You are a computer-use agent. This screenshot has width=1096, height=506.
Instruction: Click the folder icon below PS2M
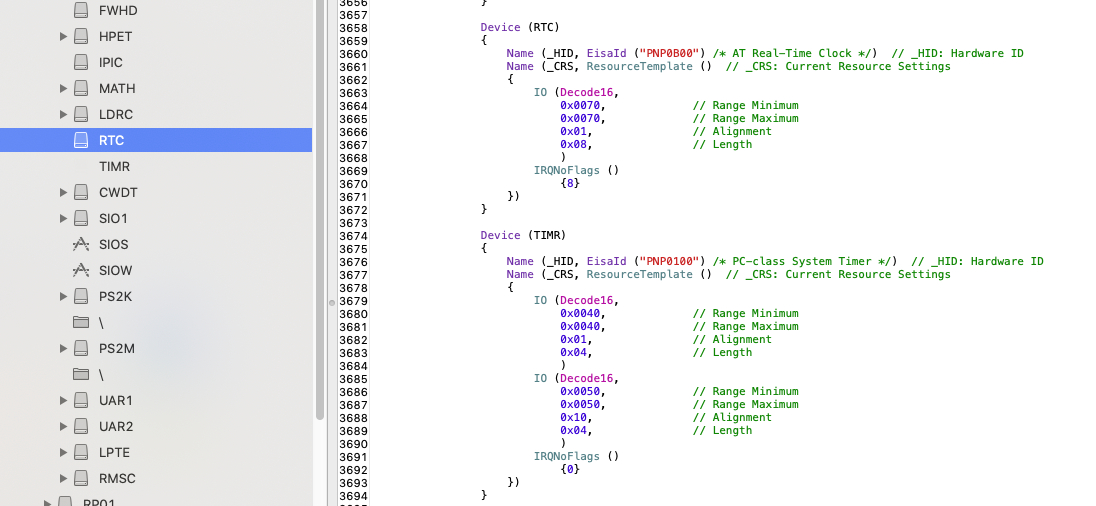tap(82, 374)
